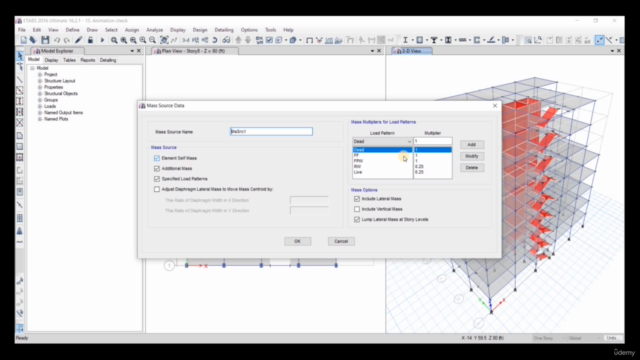Click the Add button in Mass Source Data
This screenshot has height=360, width=640.
tap(472, 144)
